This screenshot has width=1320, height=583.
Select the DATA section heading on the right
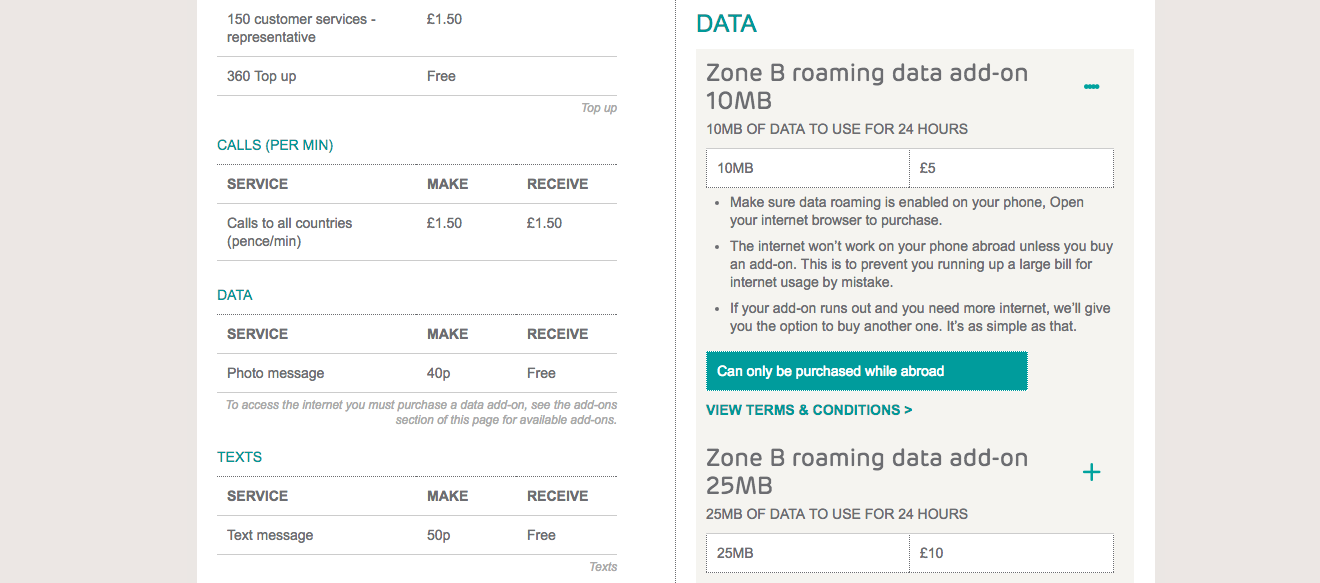coord(725,23)
